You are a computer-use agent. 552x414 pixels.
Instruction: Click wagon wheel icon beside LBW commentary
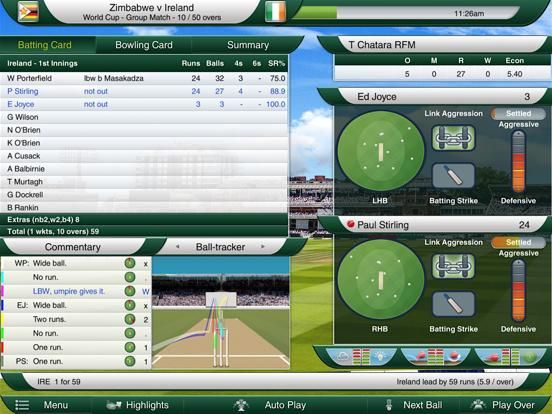(130, 291)
